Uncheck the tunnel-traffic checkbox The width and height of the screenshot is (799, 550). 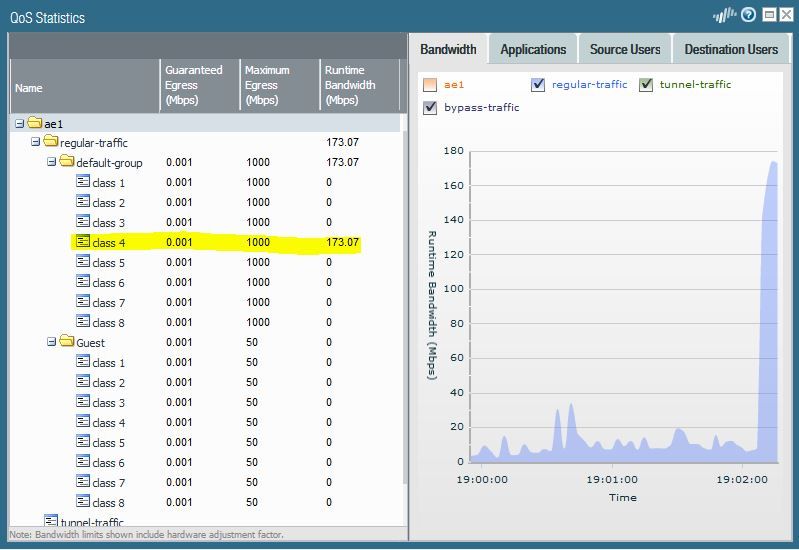(x=646, y=85)
